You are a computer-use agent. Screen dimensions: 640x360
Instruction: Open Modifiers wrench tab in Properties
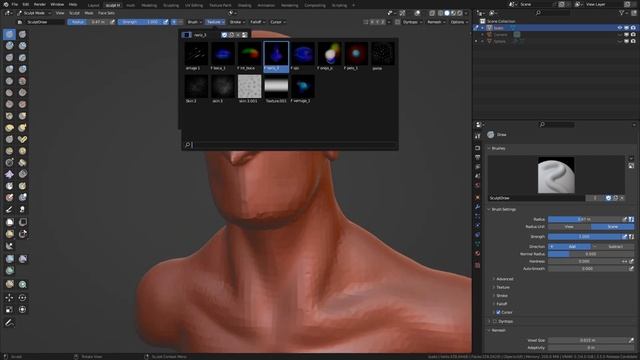(478, 207)
